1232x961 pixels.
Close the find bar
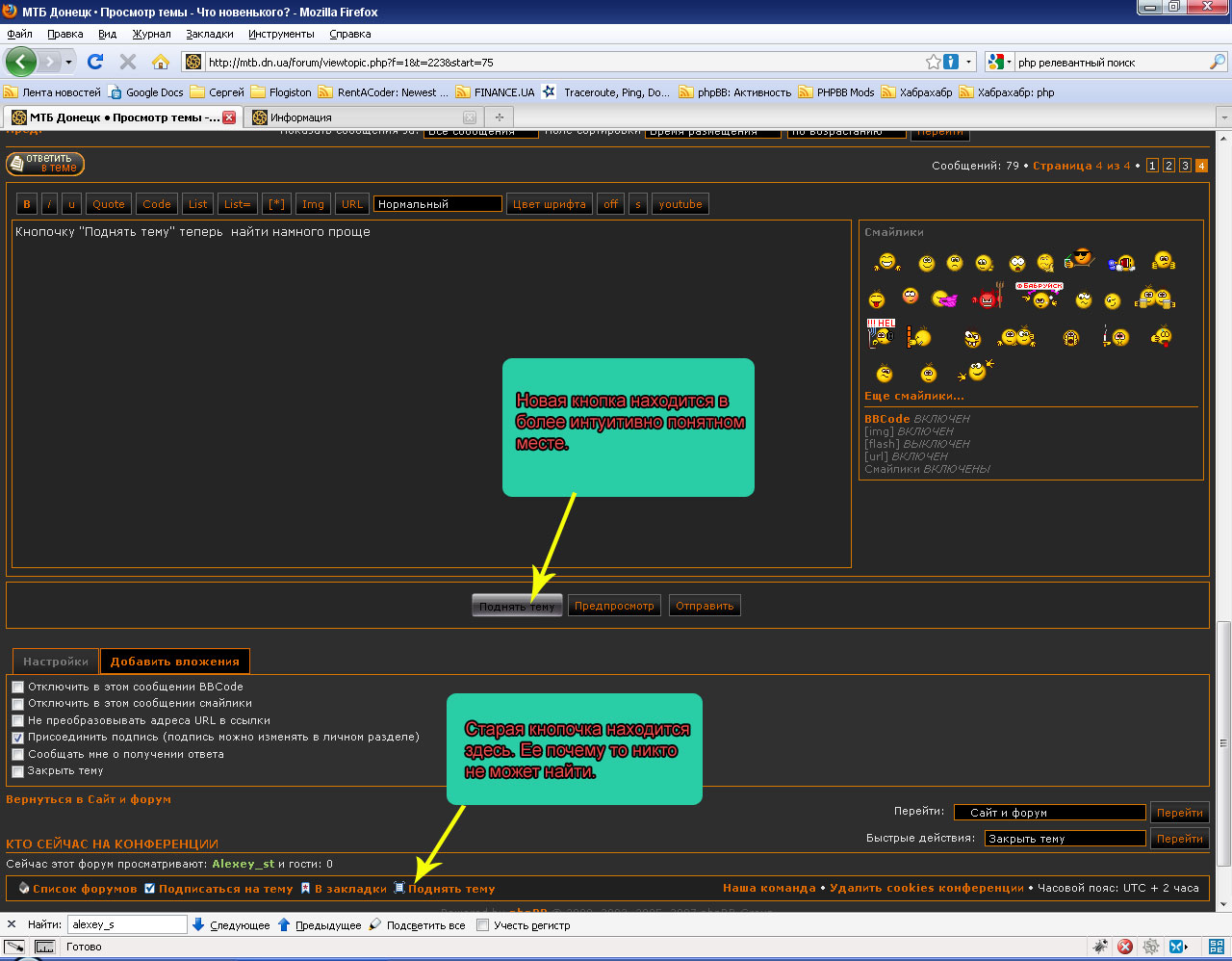point(12,924)
